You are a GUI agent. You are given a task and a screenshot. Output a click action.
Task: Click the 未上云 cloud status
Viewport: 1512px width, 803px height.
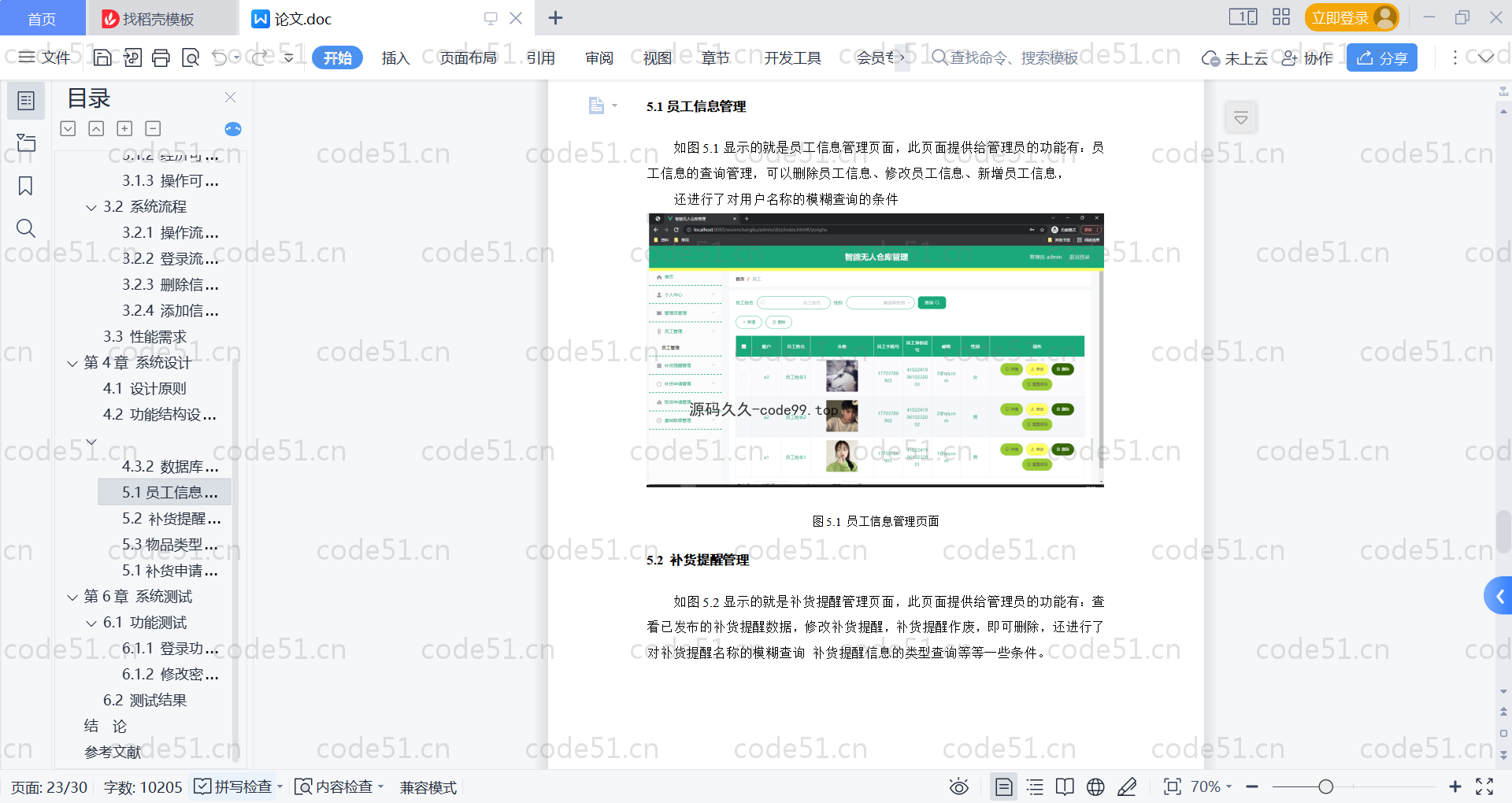tap(1235, 57)
